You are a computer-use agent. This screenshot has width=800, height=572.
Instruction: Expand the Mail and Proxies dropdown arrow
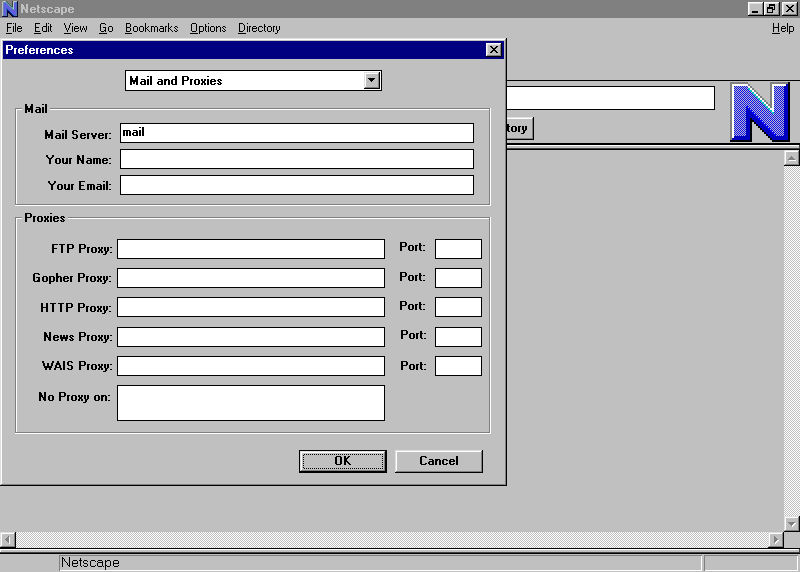coord(372,80)
